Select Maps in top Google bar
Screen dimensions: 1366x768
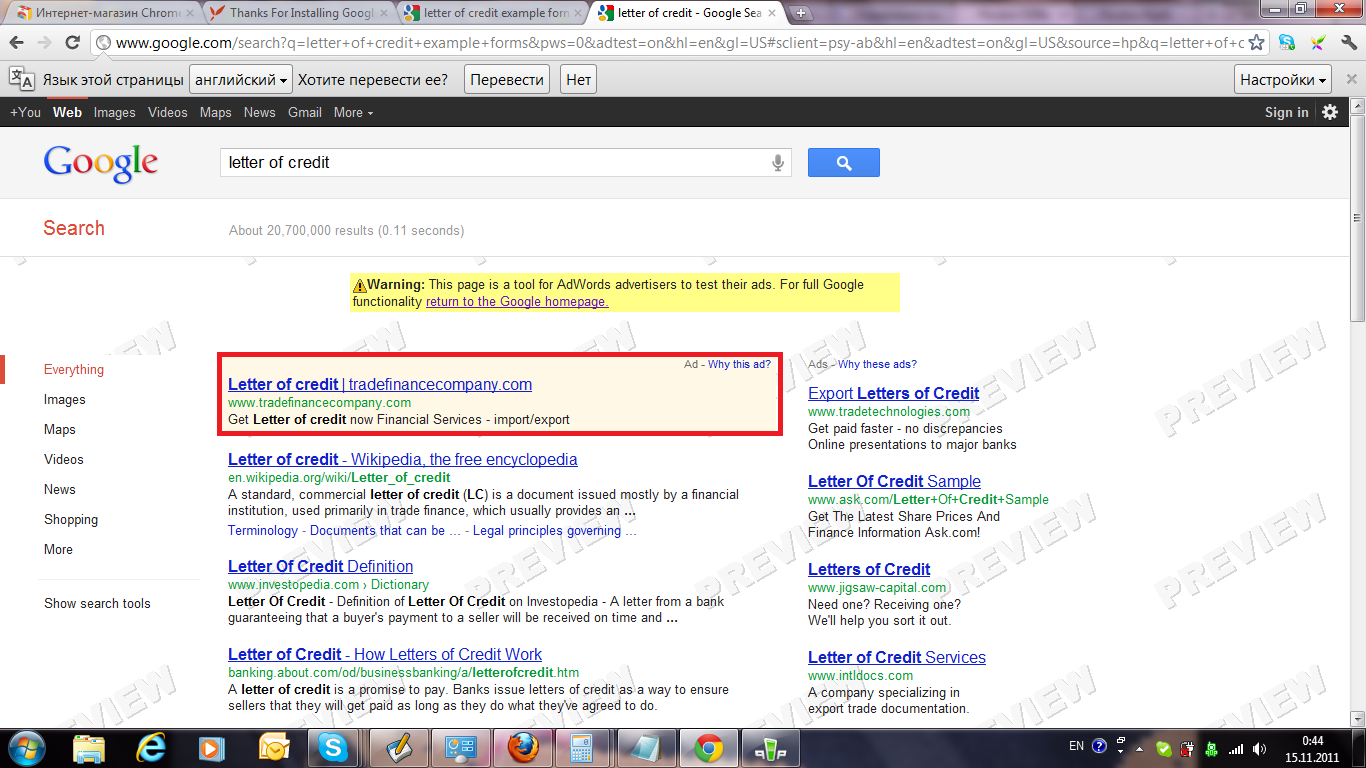(215, 112)
